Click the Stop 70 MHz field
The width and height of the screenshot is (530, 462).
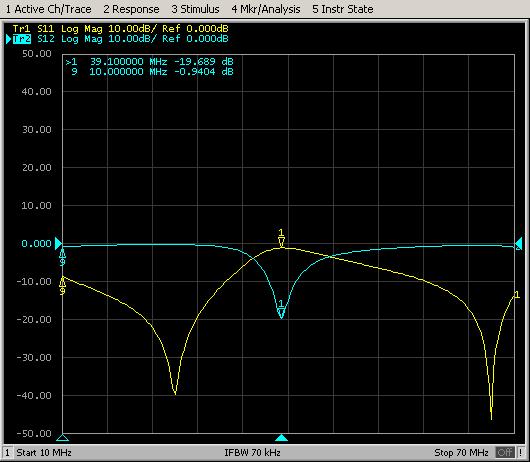461,453
